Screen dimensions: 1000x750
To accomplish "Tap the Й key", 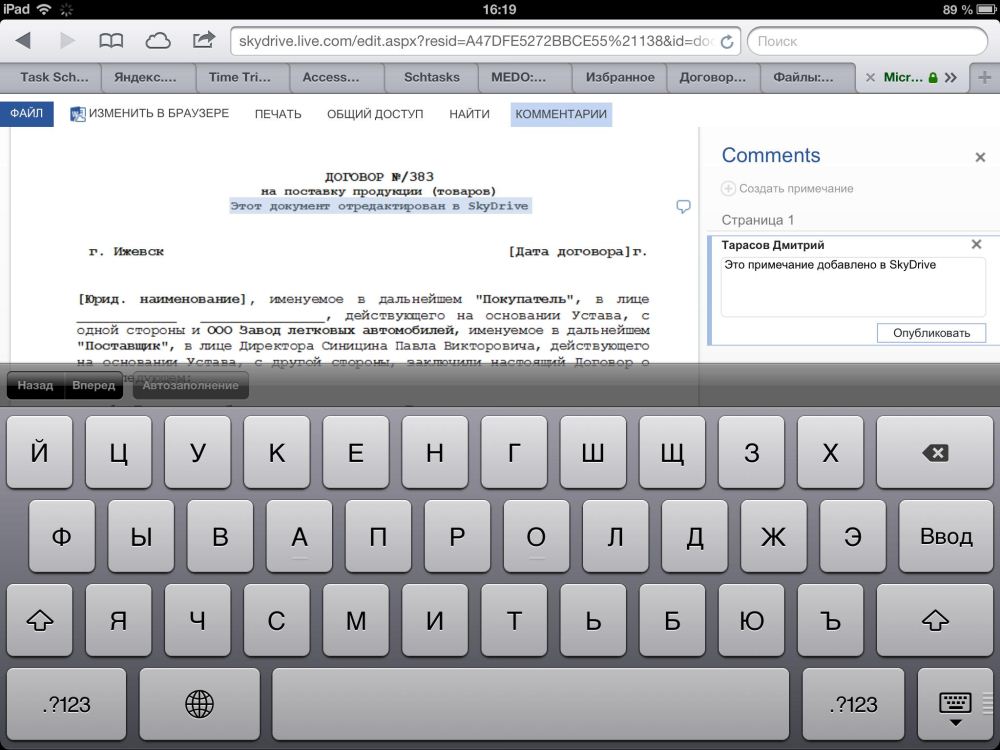I will click(40, 453).
